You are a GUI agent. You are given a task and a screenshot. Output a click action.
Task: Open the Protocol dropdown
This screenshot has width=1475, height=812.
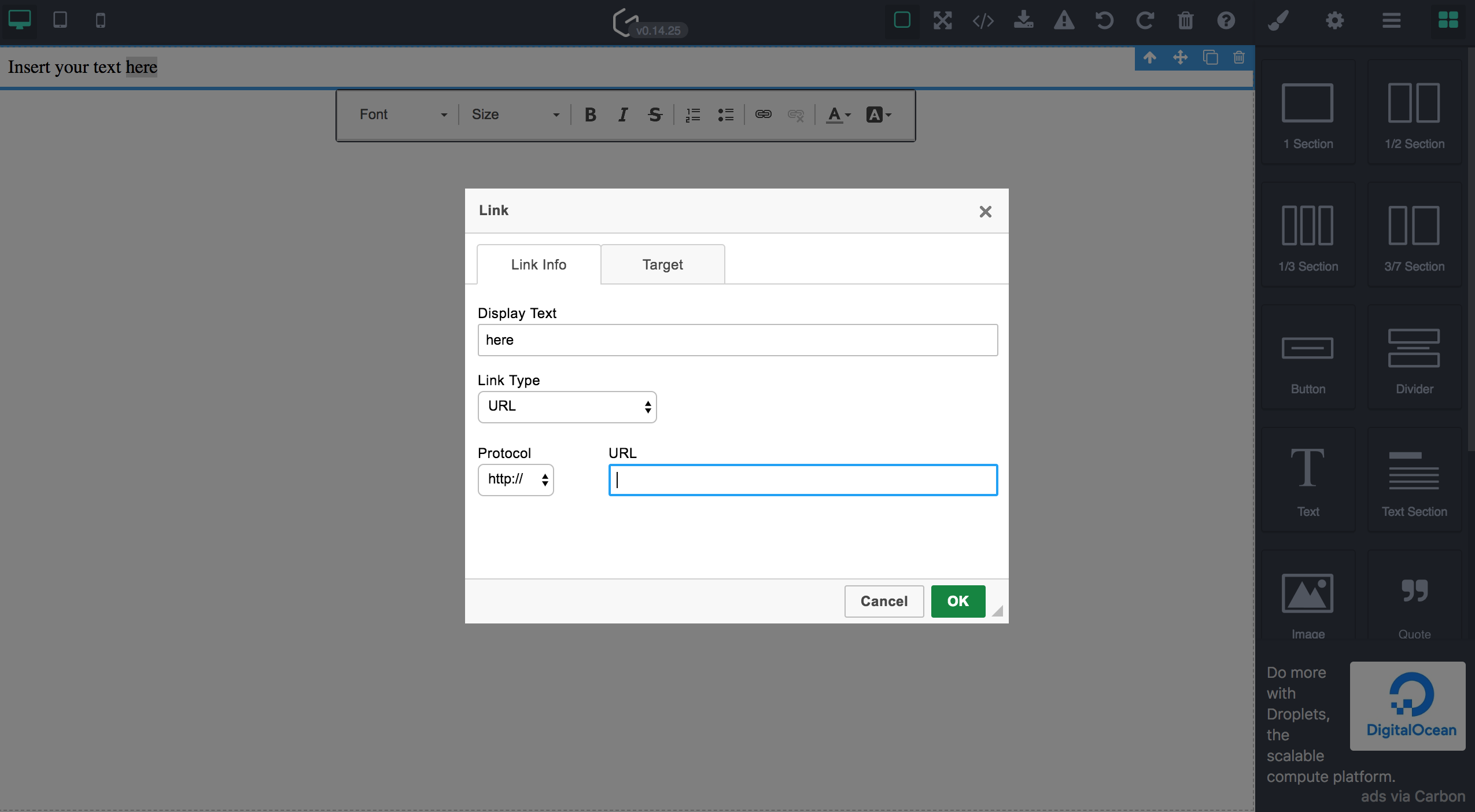coord(515,479)
